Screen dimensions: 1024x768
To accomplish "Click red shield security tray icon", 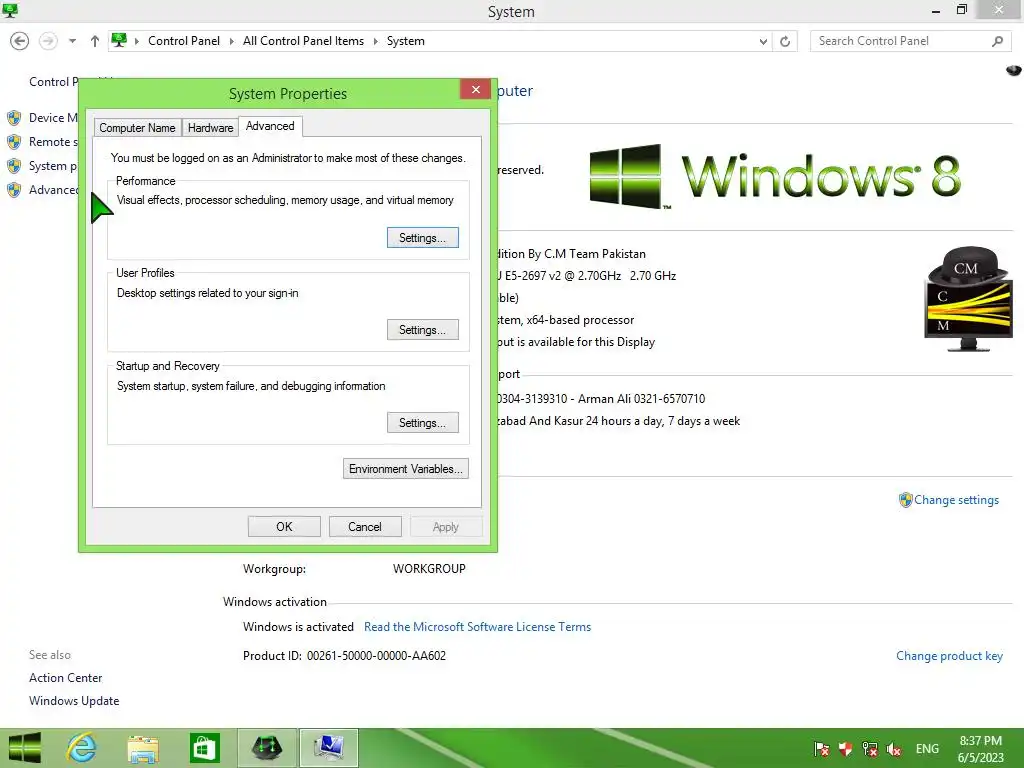I will [x=845, y=749].
